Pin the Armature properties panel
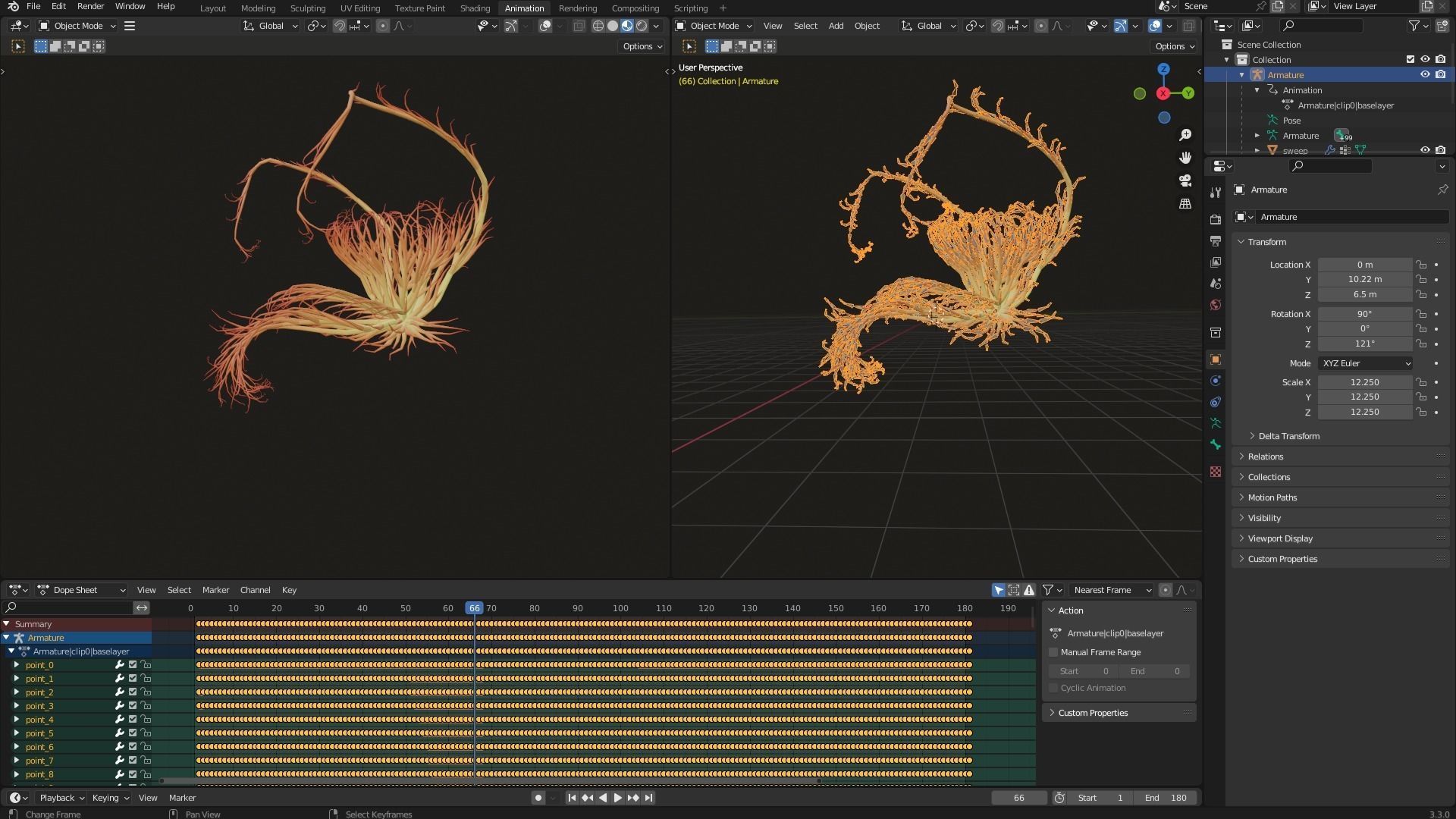The height and width of the screenshot is (819, 1456). (1442, 190)
